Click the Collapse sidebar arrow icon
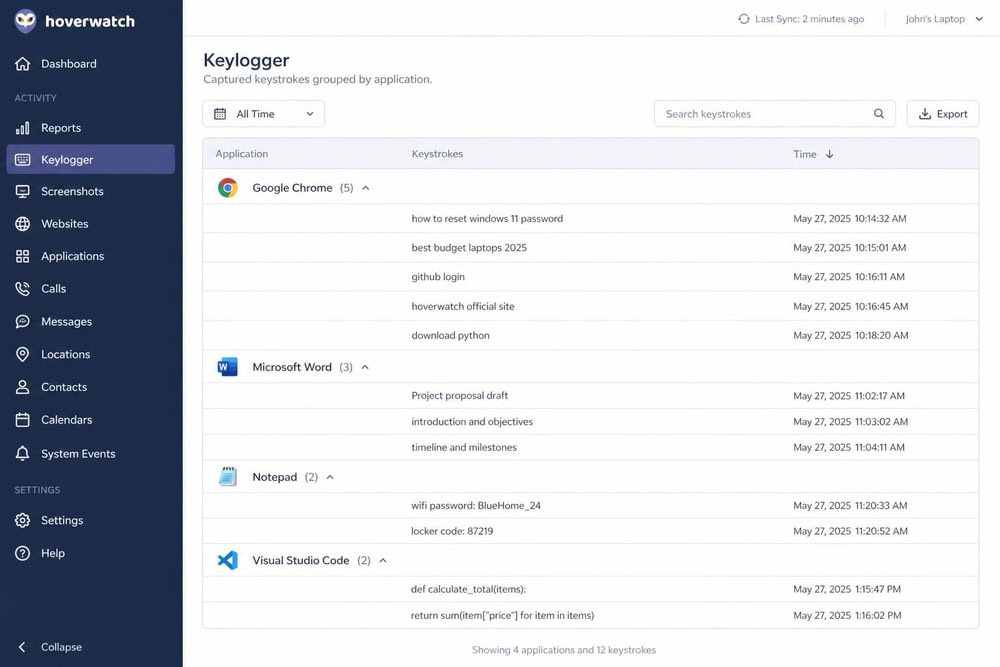Image resolution: width=1000 pixels, height=667 pixels. 22,647
